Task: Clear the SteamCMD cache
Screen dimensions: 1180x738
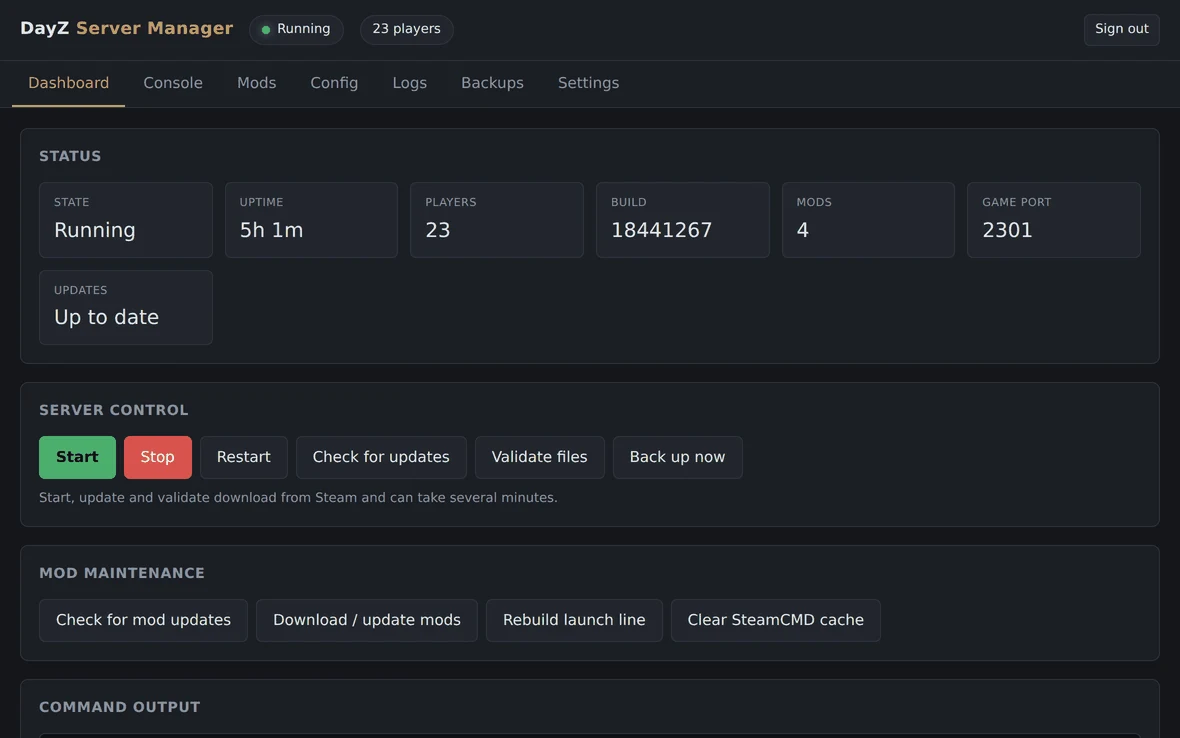Action: coord(775,621)
